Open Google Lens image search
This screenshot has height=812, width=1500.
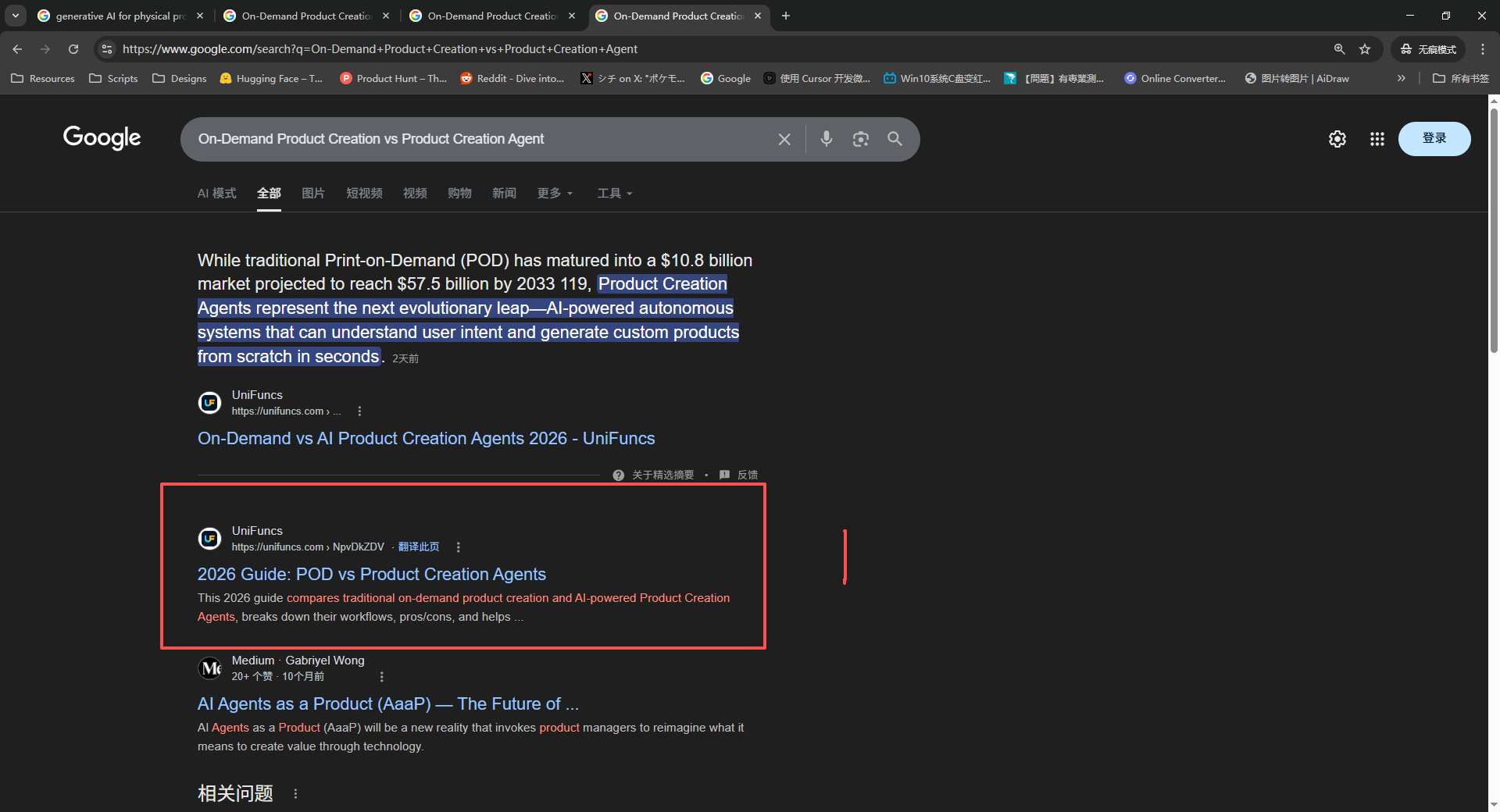pos(860,139)
